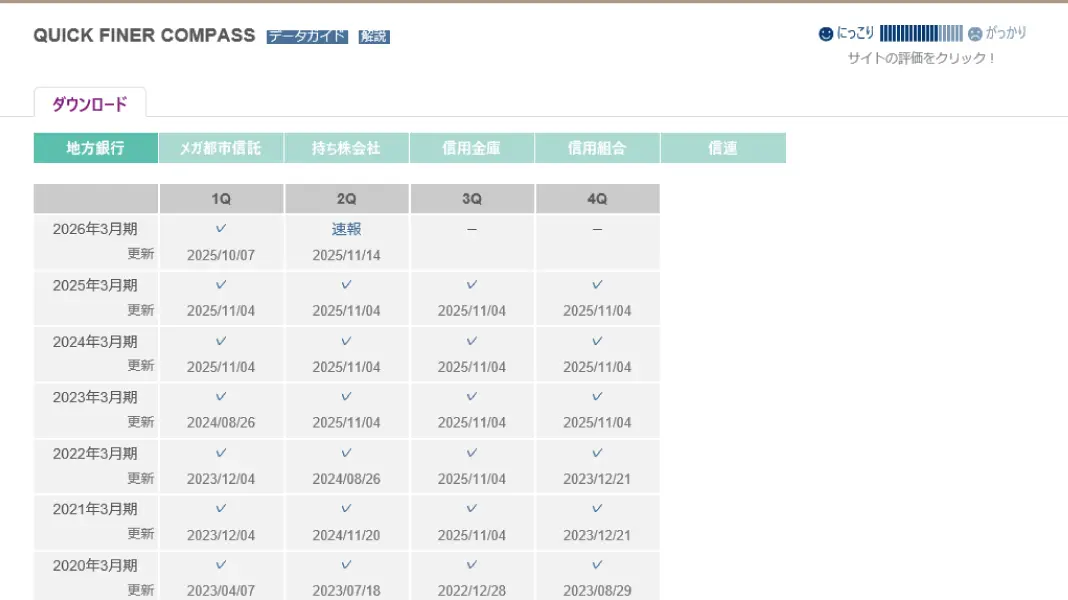This screenshot has width=1068, height=600.
Task: Click the 2023年3月期 1Q checkmark
Action: (221, 396)
